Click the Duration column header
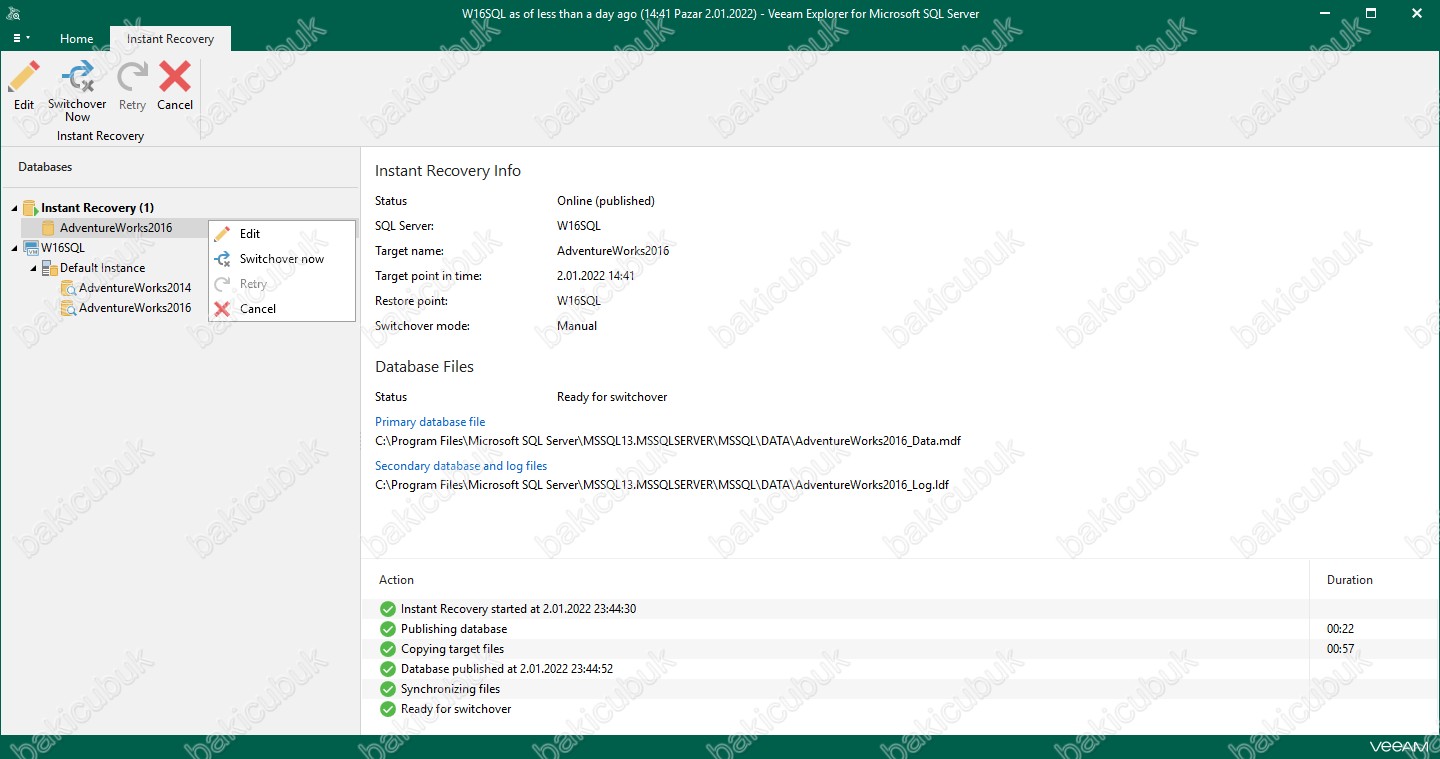1440x759 pixels. 1349,580
